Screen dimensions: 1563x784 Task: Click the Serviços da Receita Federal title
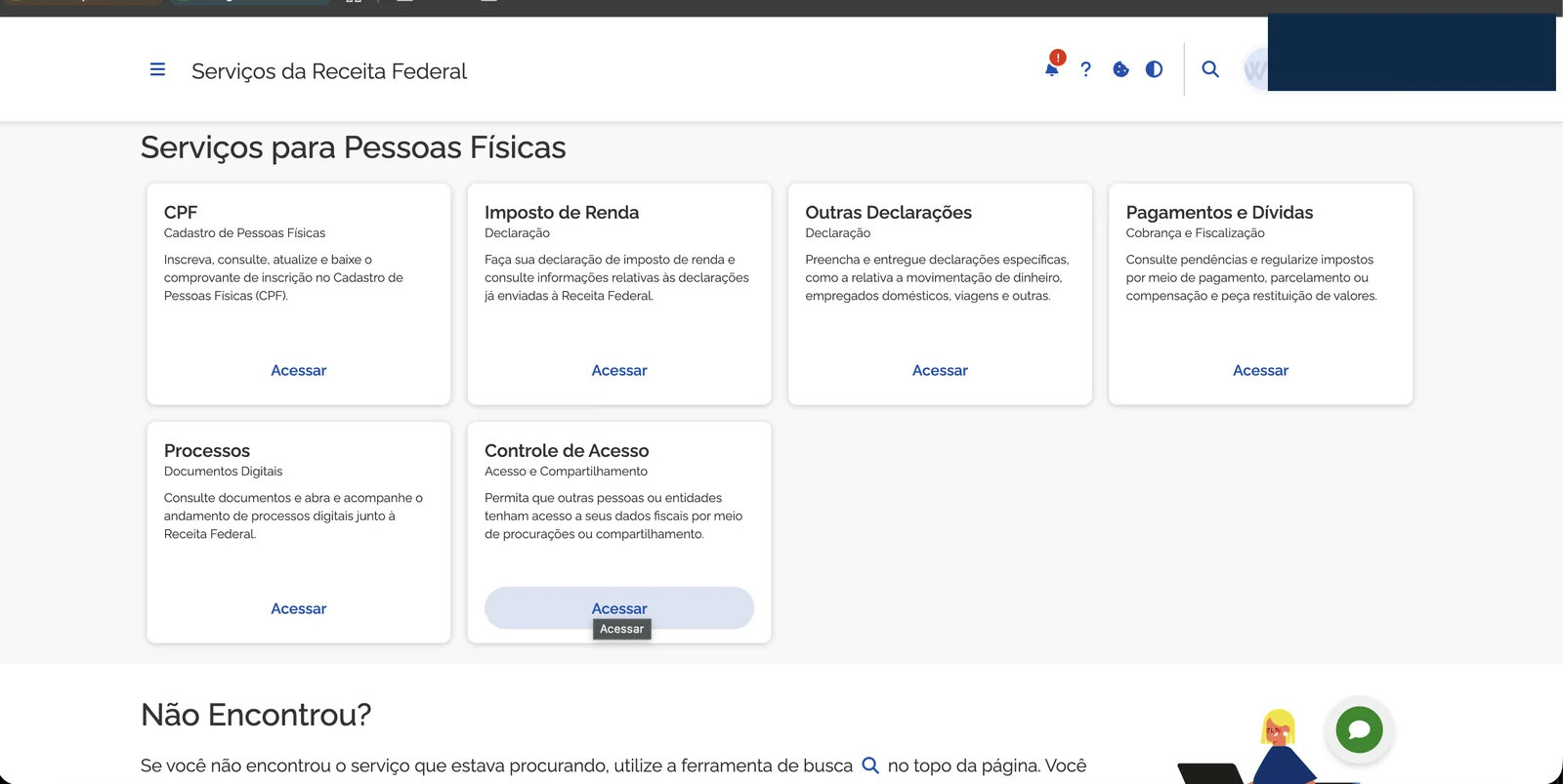(x=329, y=71)
